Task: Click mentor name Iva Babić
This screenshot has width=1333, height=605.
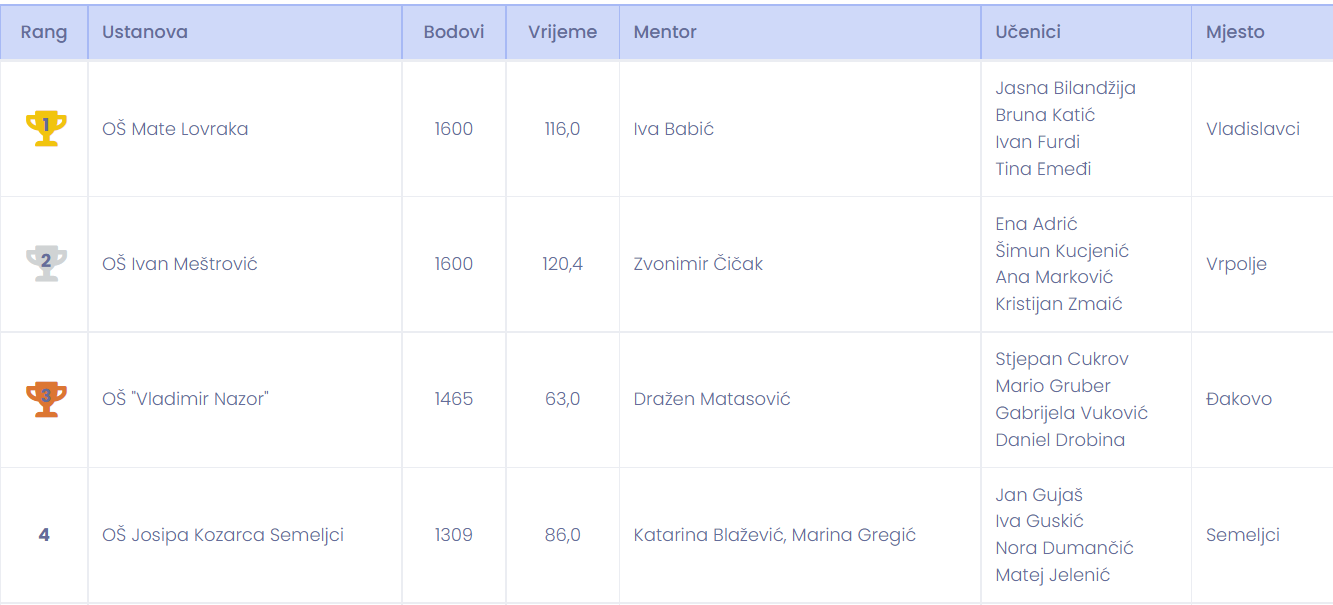Action: [674, 129]
